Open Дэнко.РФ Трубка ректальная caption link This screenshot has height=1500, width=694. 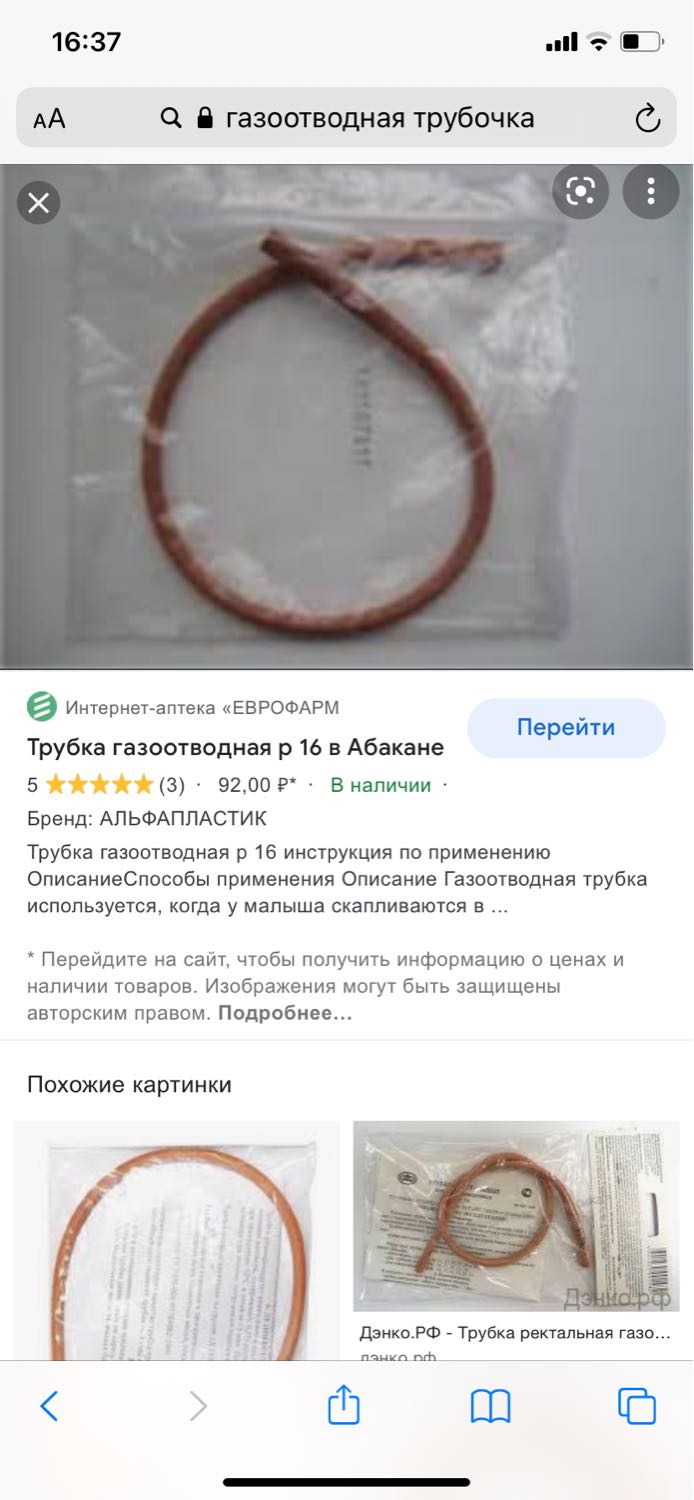[x=514, y=1333]
